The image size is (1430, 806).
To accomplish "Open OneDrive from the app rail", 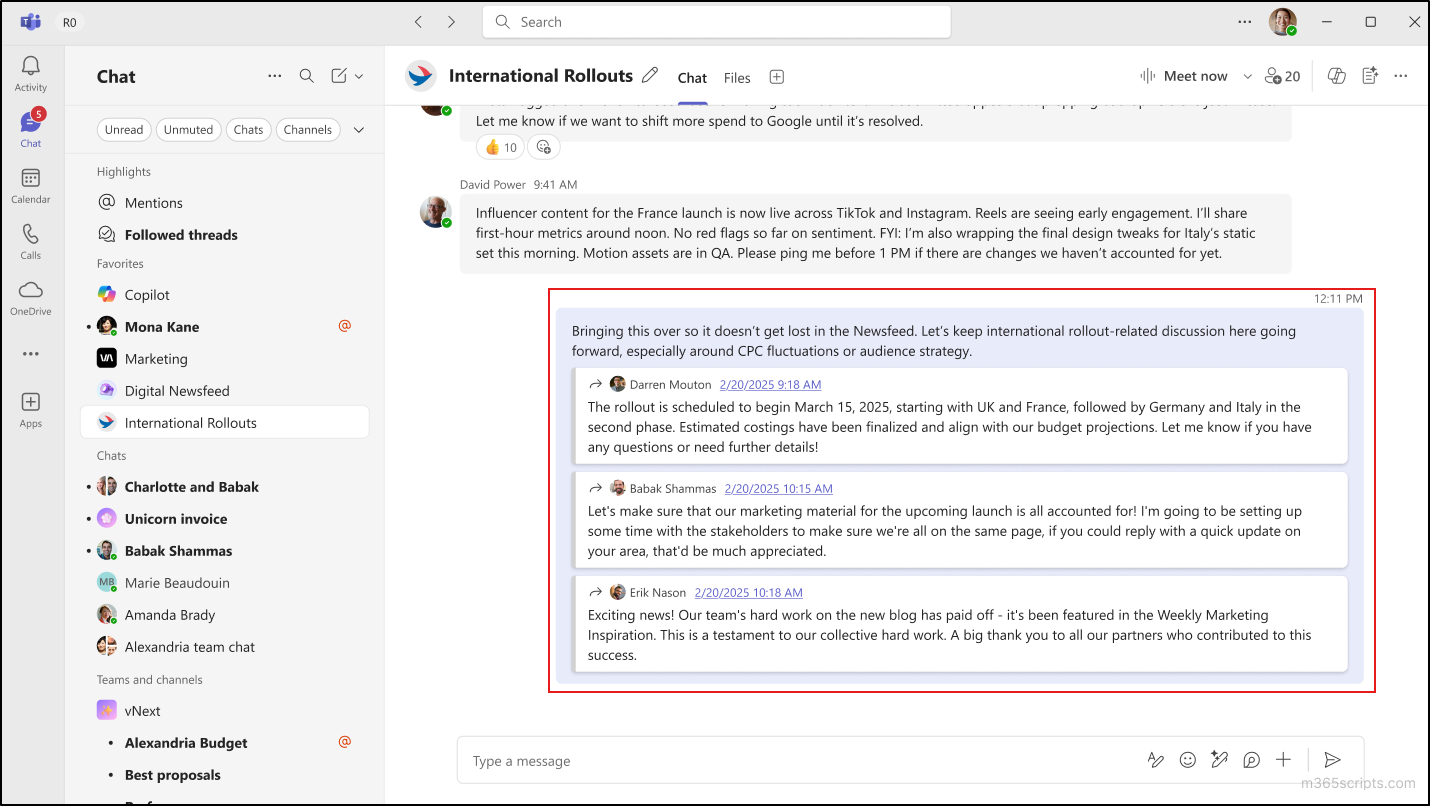I will click(x=30, y=298).
